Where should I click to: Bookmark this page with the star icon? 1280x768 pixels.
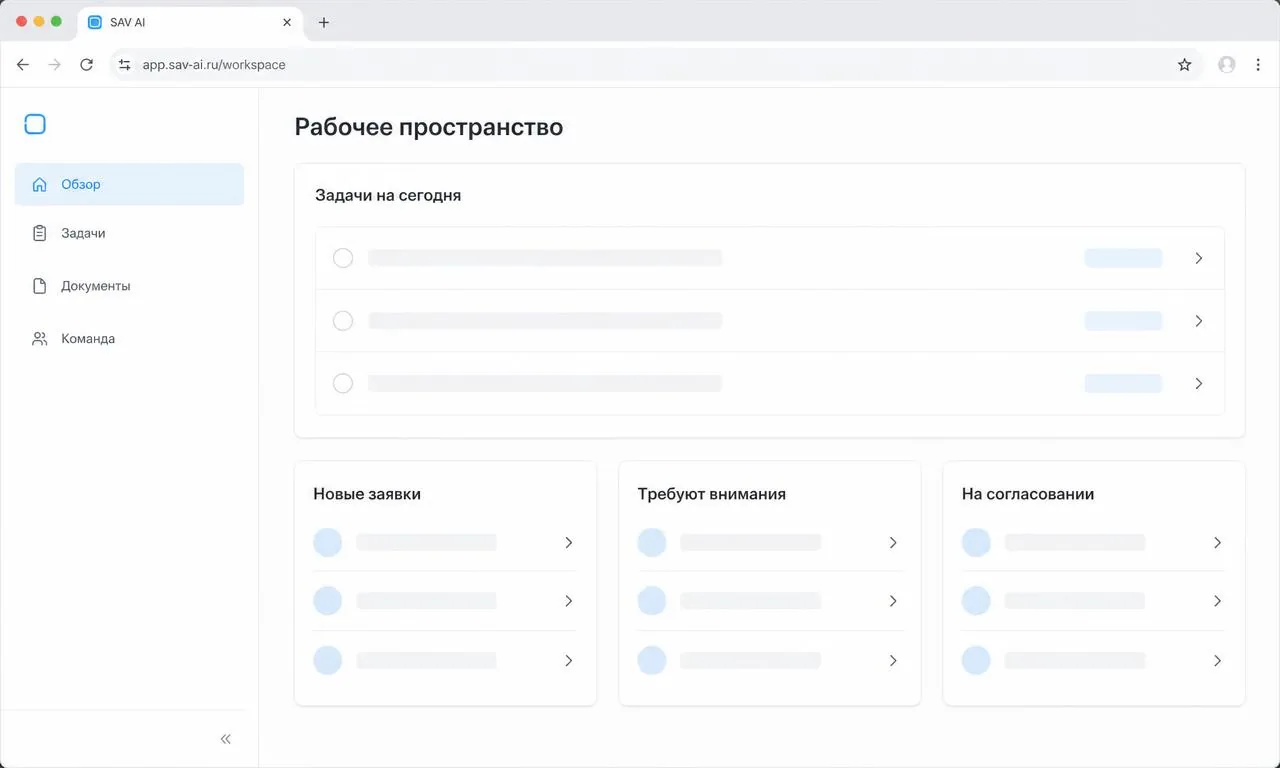(x=1185, y=65)
